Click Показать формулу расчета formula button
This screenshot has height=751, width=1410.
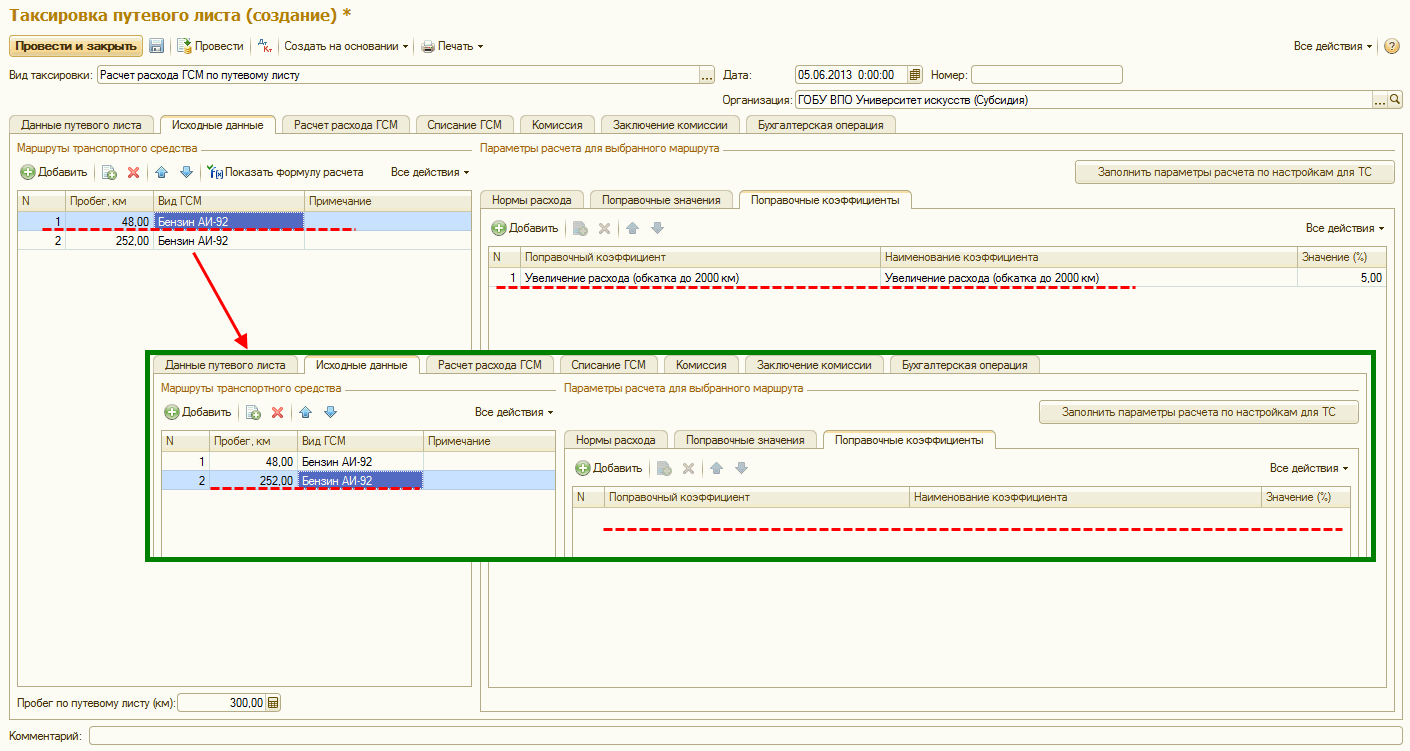click(x=286, y=172)
